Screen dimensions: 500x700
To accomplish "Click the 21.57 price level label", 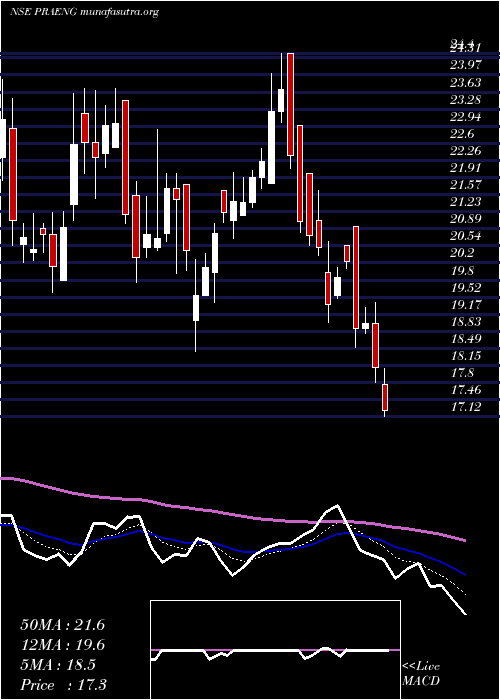I will coord(466,185).
